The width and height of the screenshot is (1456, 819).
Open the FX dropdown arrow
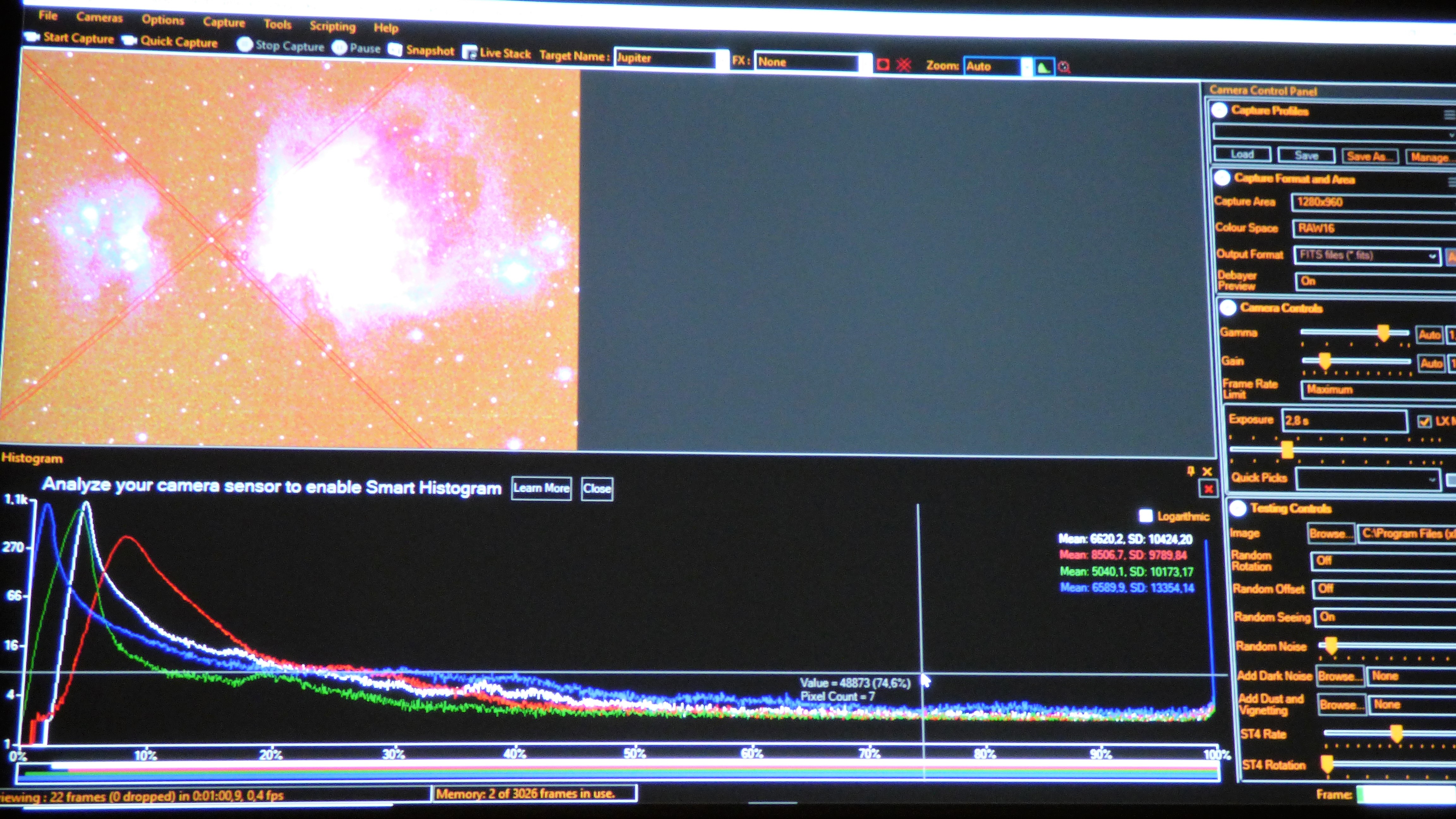[865, 63]
